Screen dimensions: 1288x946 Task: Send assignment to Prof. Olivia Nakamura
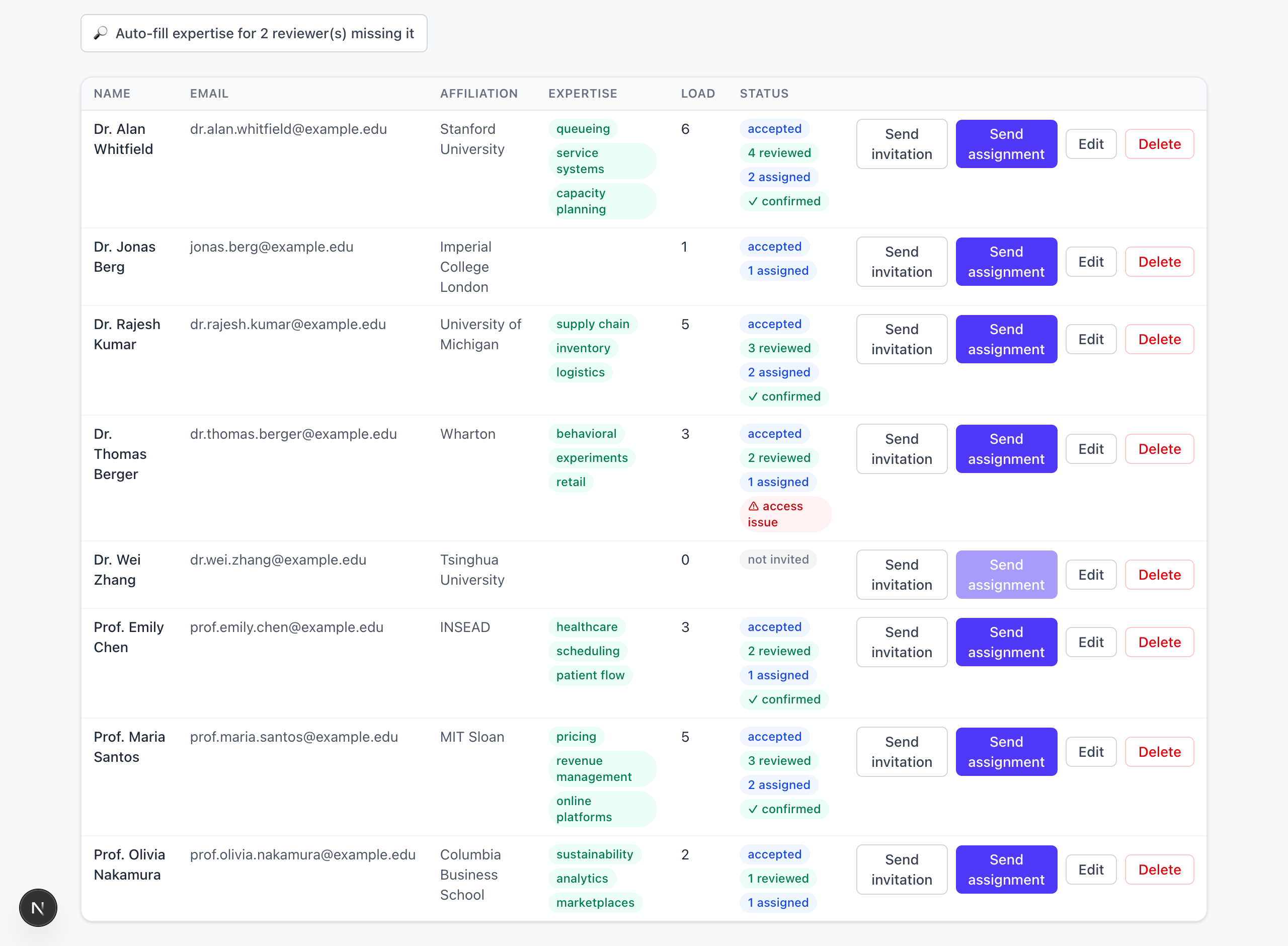pyautogui.click(x=1006, y=870)
